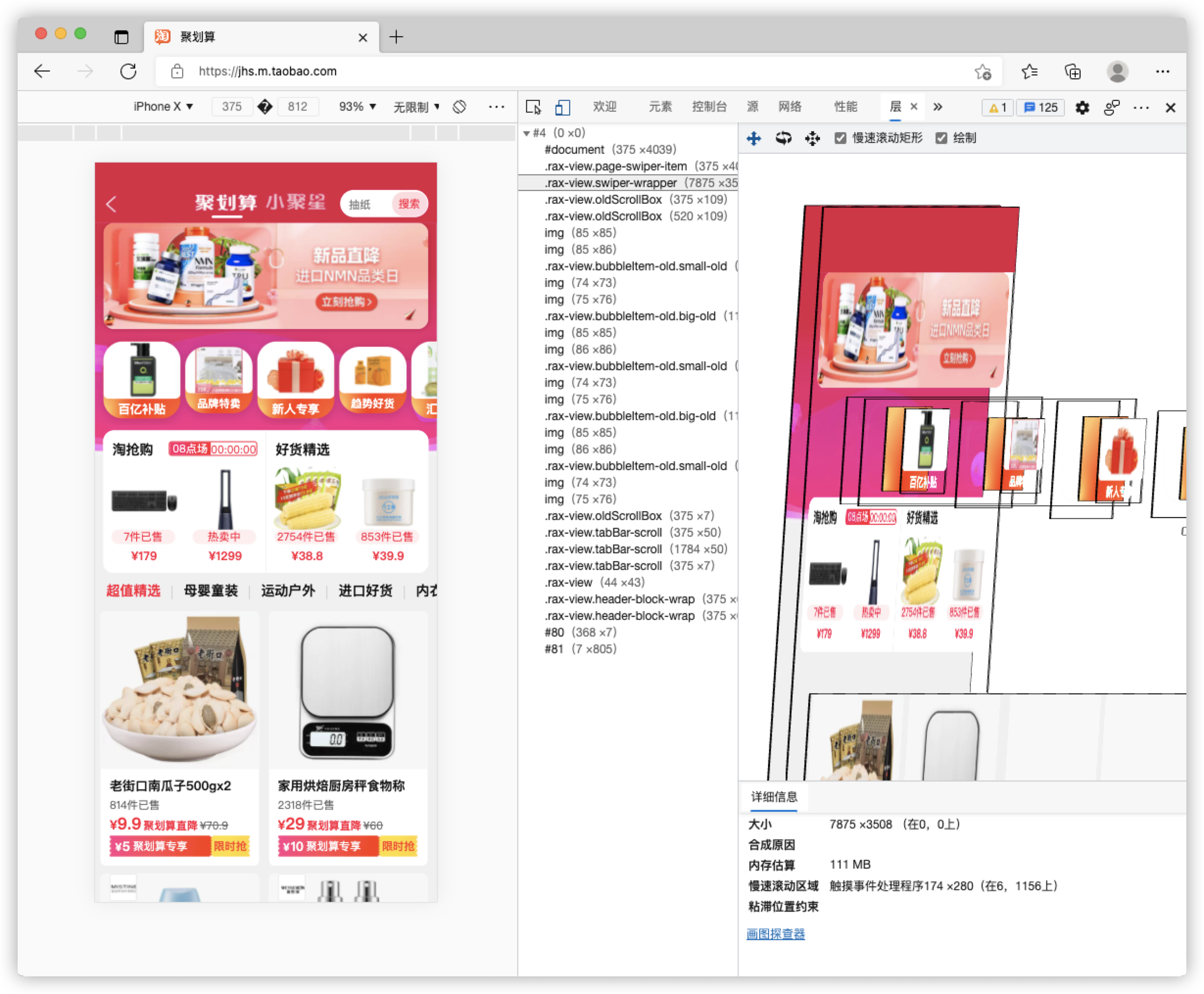Toggle device emulation mode icon
The height and width of the screenshot is (994, 1204).
tap(562, 107)
